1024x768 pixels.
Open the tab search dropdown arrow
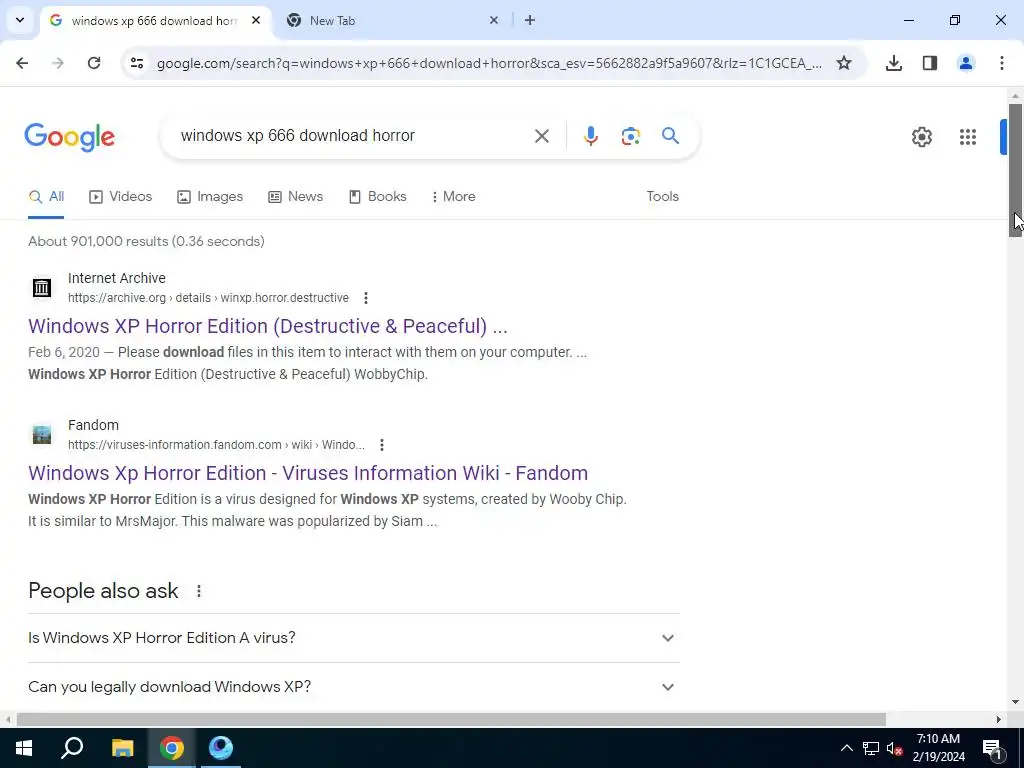[x=20, y=20]
